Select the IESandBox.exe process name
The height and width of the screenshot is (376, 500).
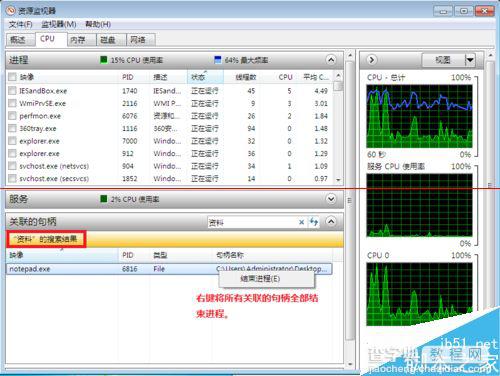(x=43, y=91)
